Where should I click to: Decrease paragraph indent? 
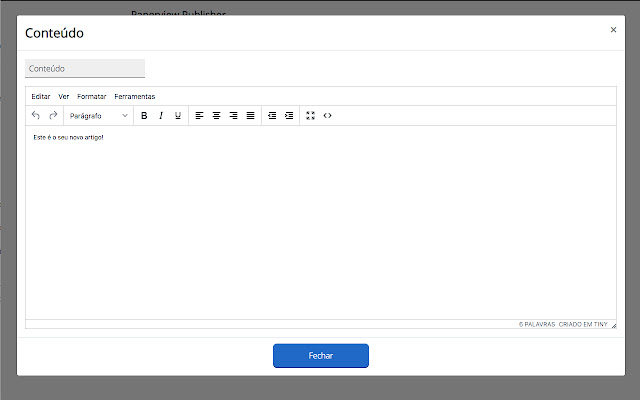[272, 116]
